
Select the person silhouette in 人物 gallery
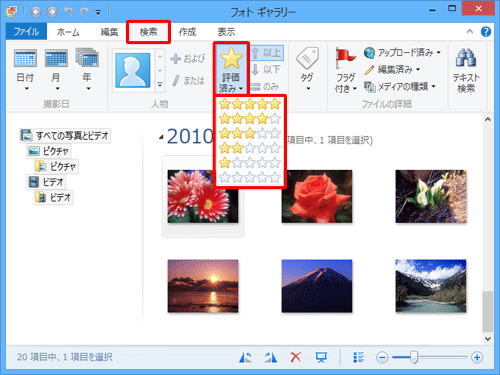click(133, 70)
